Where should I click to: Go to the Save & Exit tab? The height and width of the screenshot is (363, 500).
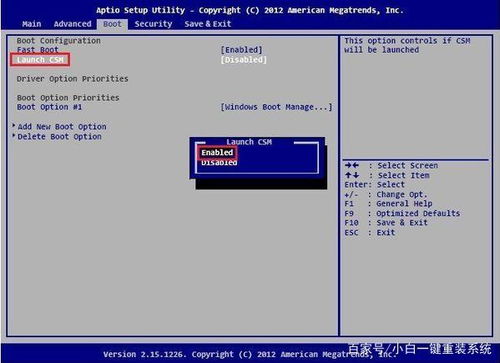[208, 24]
